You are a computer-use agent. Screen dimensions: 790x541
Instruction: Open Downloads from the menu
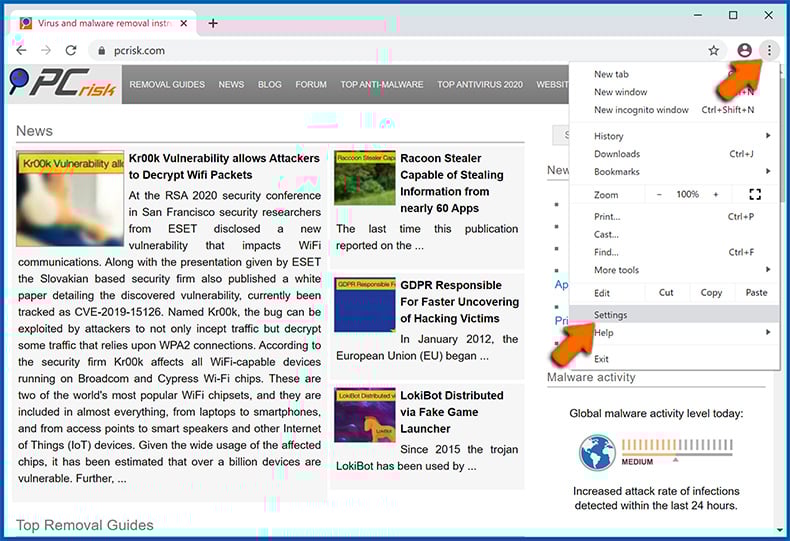pos(674,154)
